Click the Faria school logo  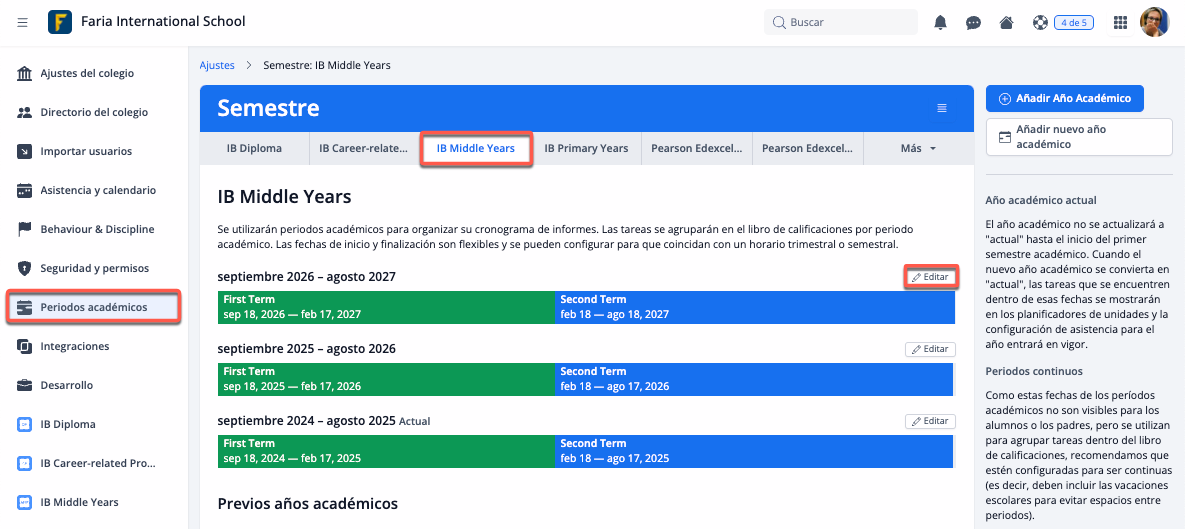coord(60,22)
